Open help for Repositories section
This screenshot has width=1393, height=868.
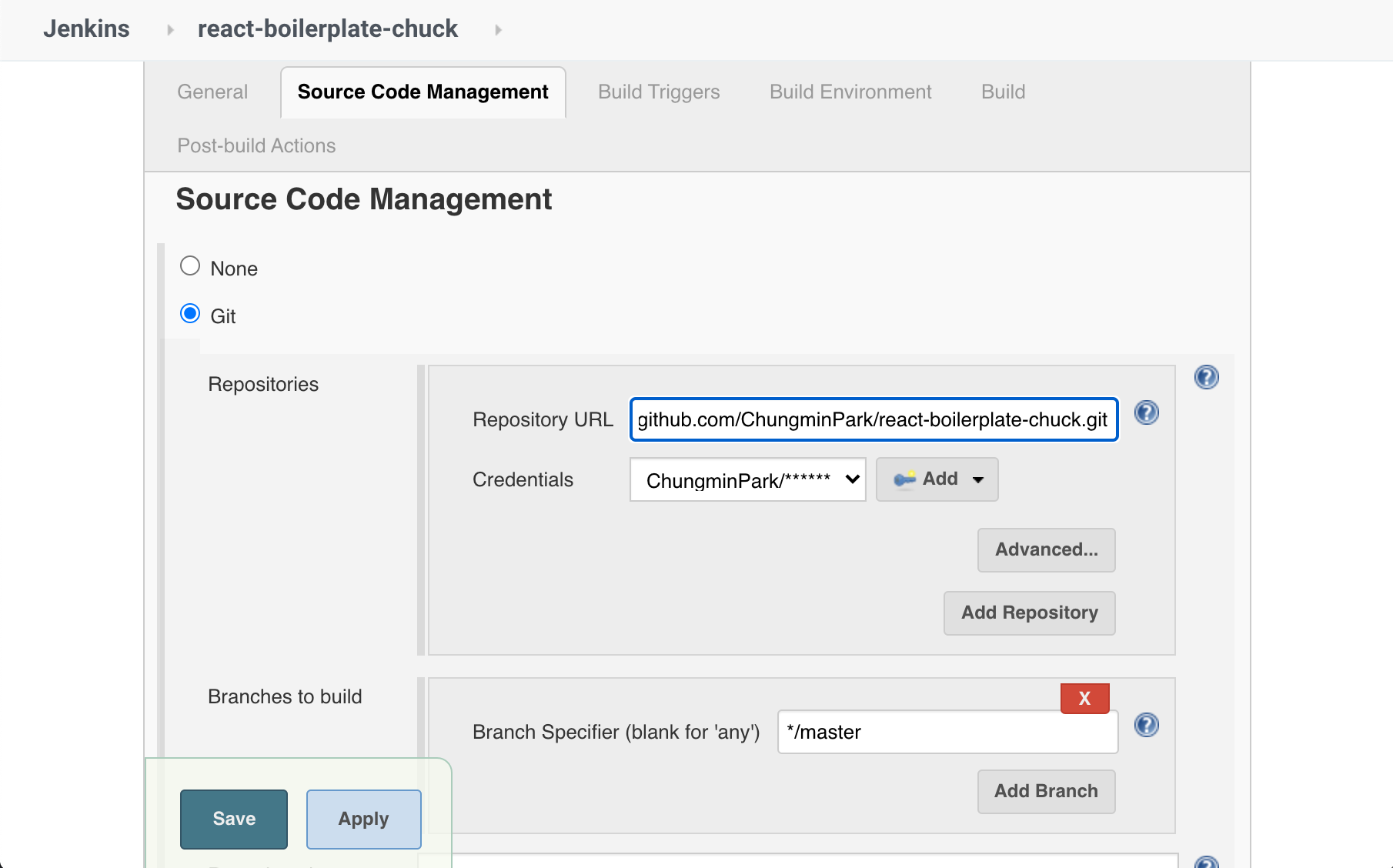coord(1206,377)
